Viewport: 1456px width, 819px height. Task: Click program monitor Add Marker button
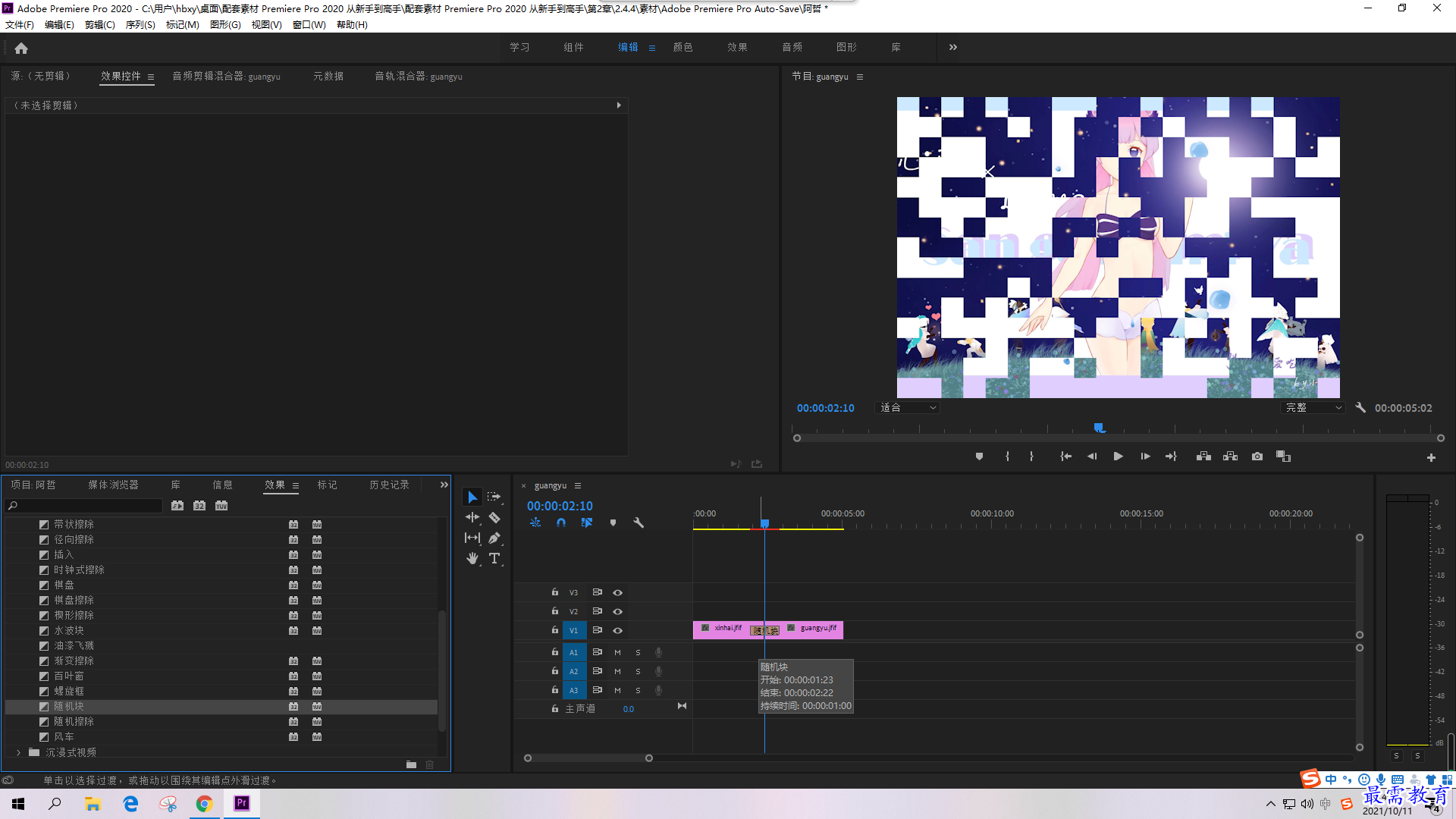pyautogui.click(x=979, y=457)
